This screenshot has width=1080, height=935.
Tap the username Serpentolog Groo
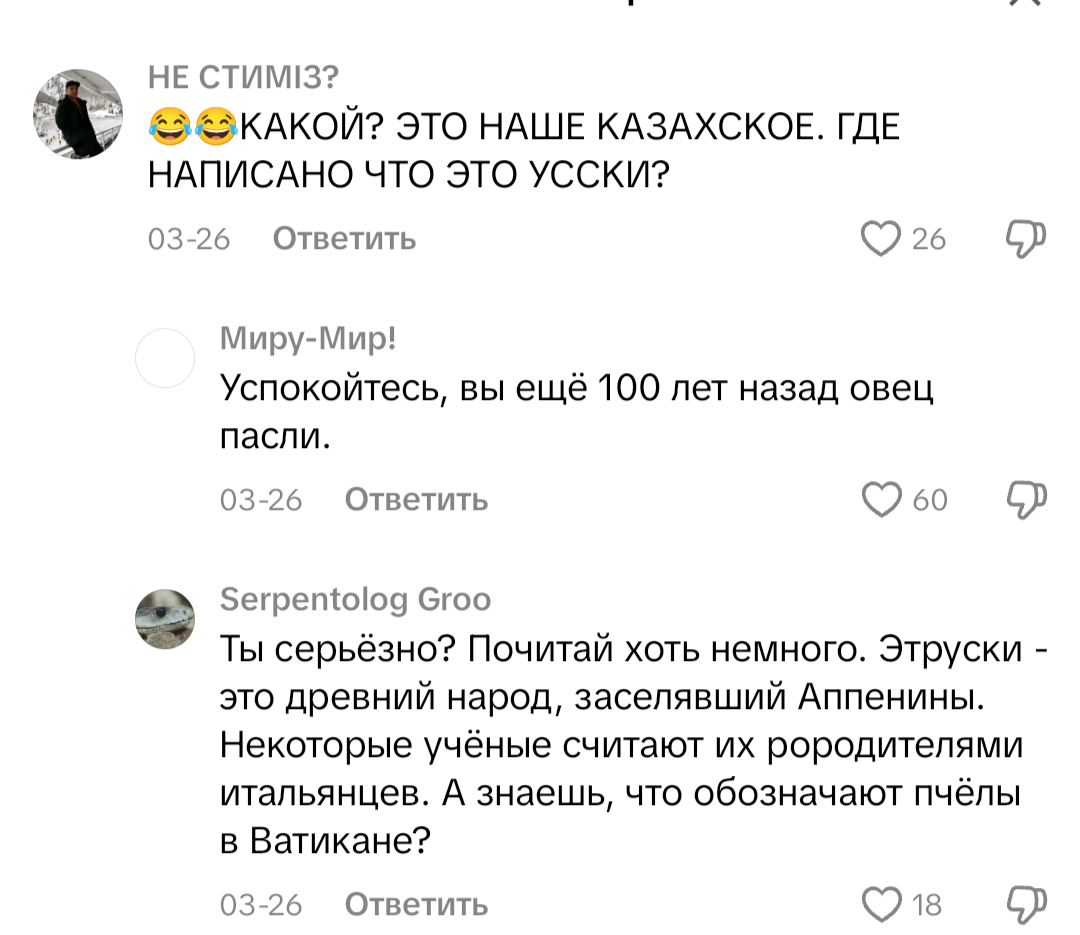[x=356, y=599]
